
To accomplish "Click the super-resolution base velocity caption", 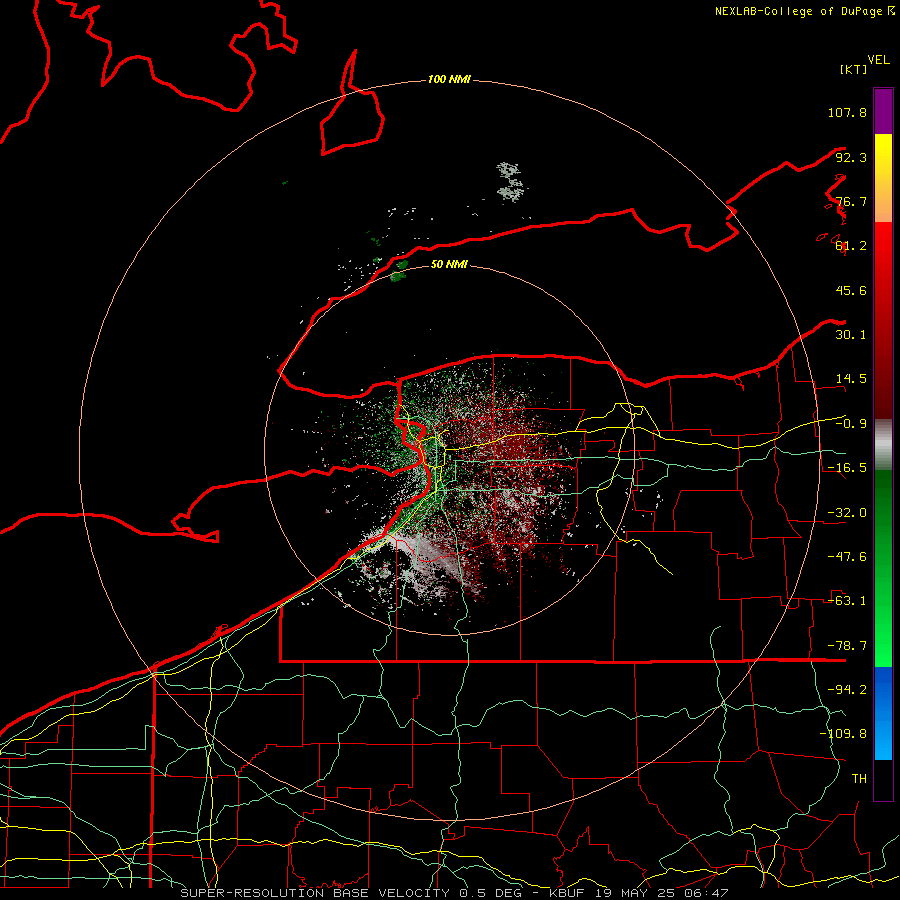I will coord(455,893).
